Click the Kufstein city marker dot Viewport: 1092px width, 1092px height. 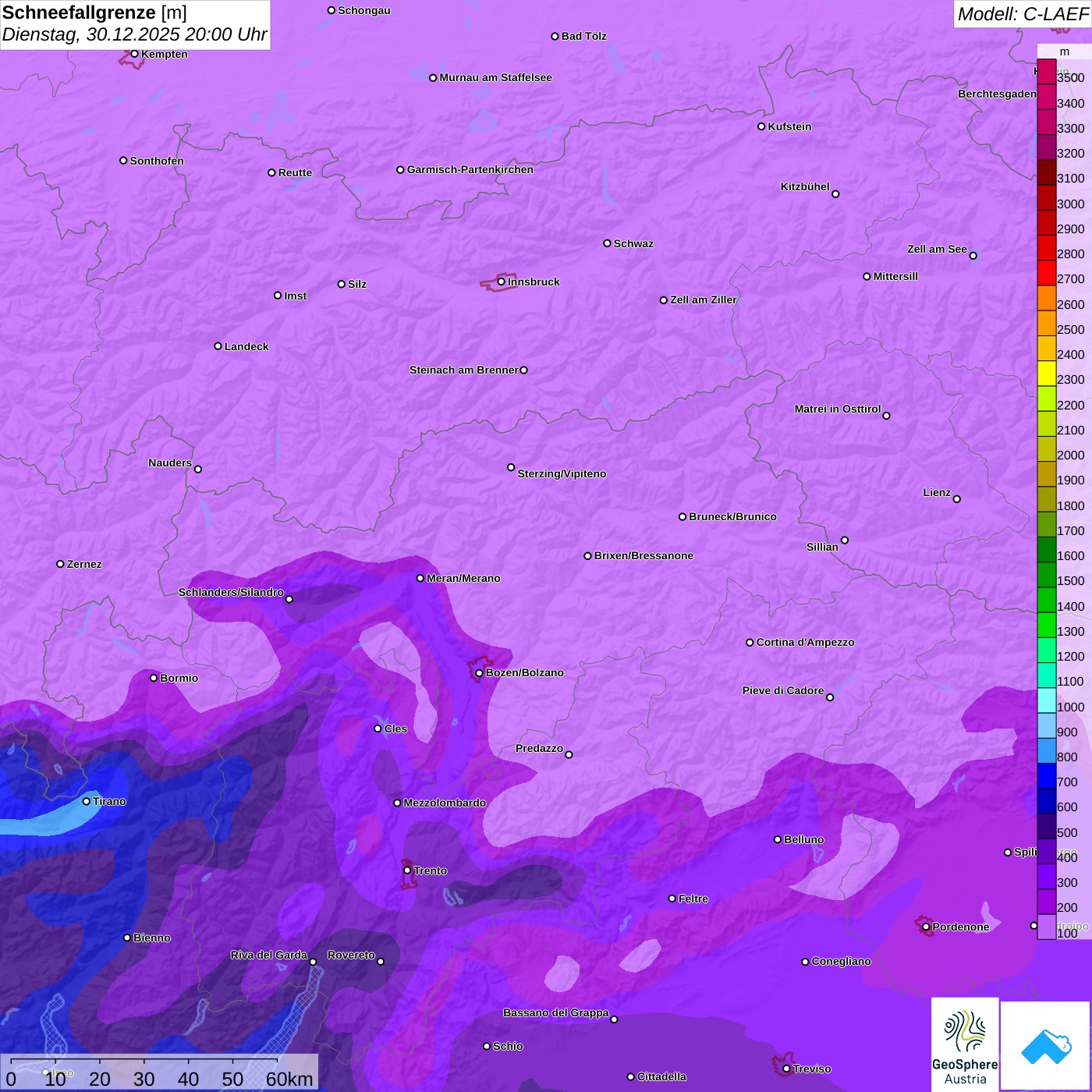tap(761, 126)
